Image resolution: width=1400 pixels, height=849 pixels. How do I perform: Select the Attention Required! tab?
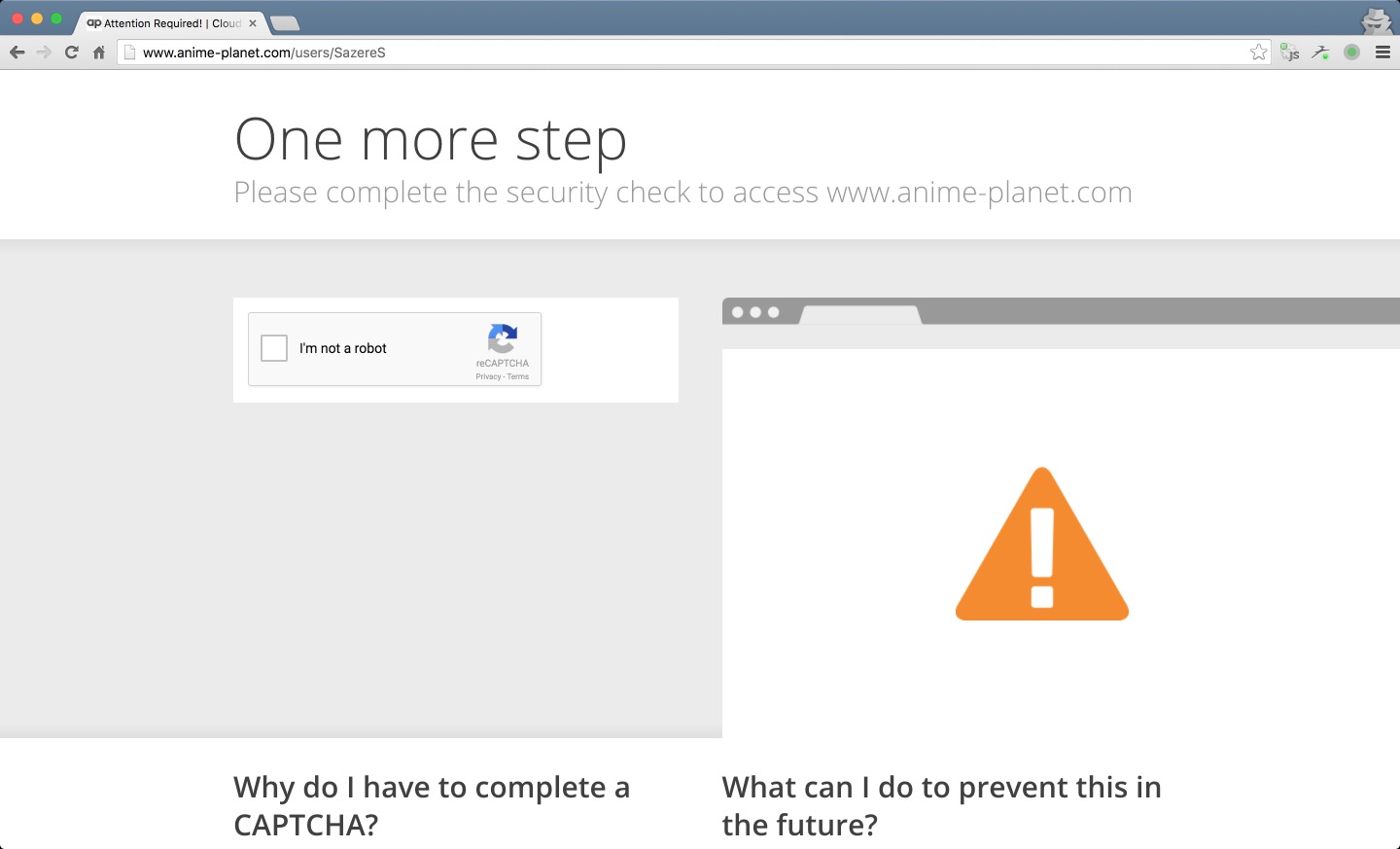170,23
